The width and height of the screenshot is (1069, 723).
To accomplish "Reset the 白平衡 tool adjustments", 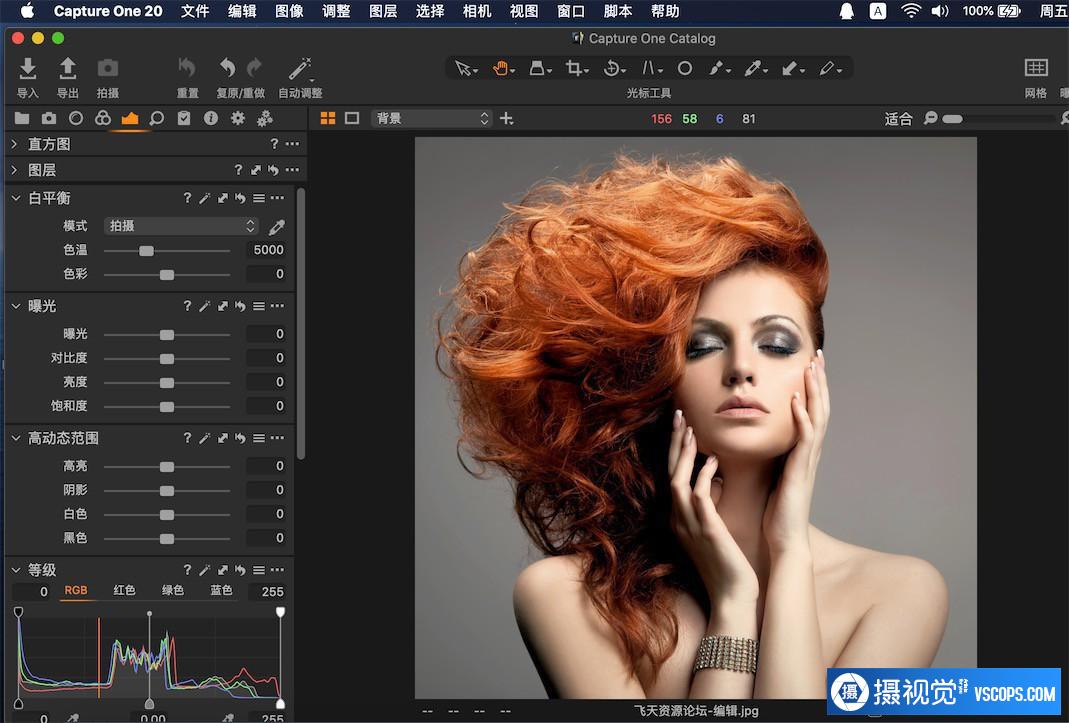I will coord(240,198).
